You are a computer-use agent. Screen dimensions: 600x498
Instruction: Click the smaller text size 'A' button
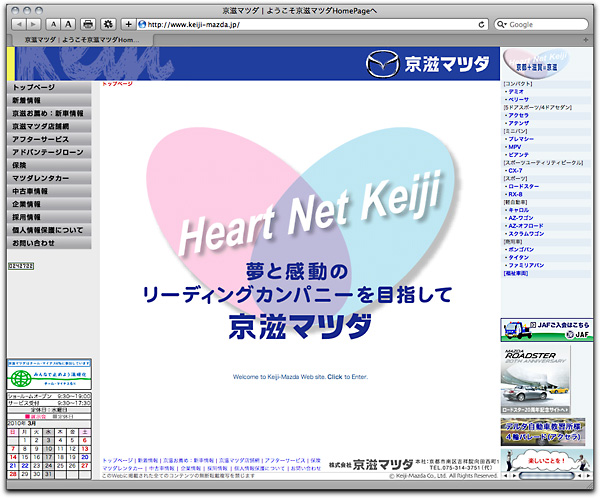[54, 23]
